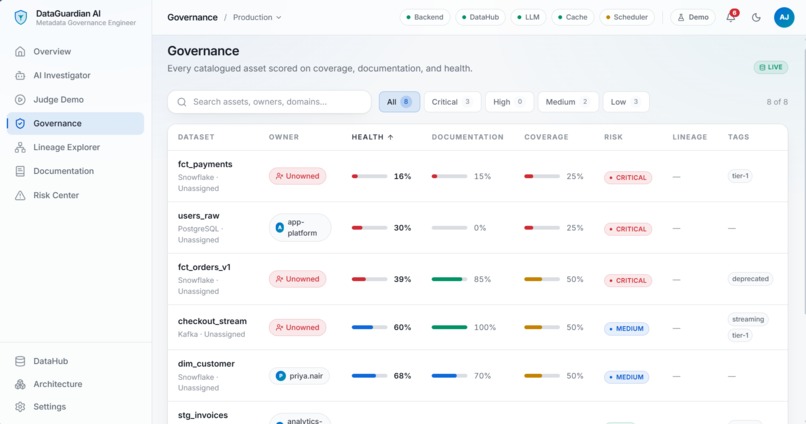Sort by COVERAGE column header
Image resolution: width=806 pixels, height=424 pixels.
[x=546, y=137]
